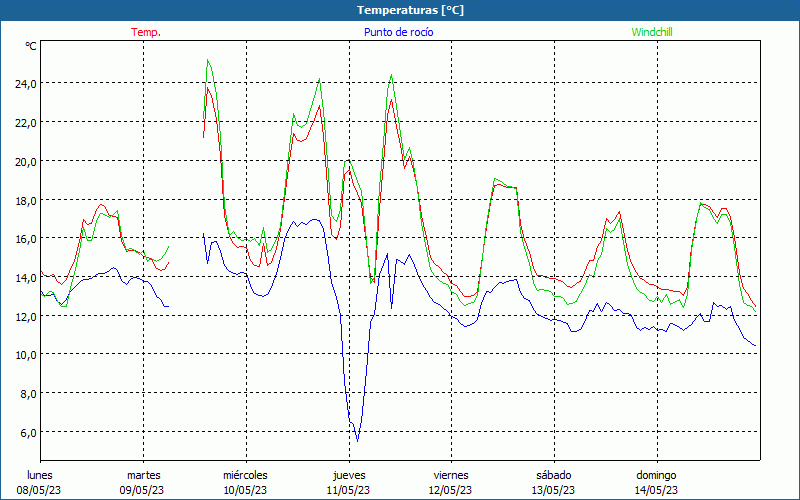Click the 8,0 y-axis value

click(x=28, y=393)
